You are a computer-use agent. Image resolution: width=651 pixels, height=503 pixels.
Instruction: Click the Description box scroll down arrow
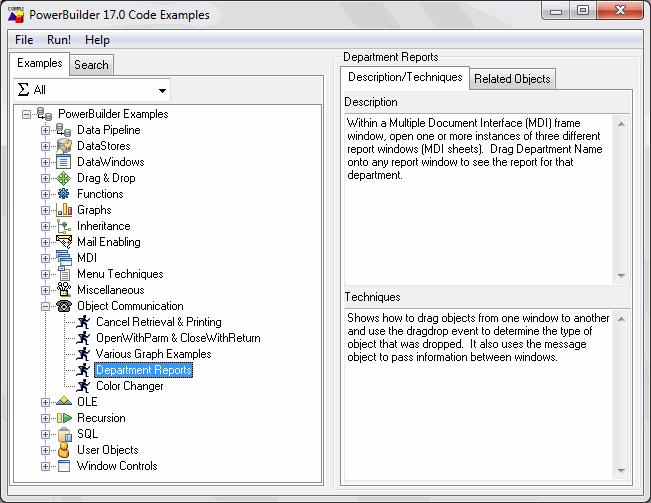(620, 275)
